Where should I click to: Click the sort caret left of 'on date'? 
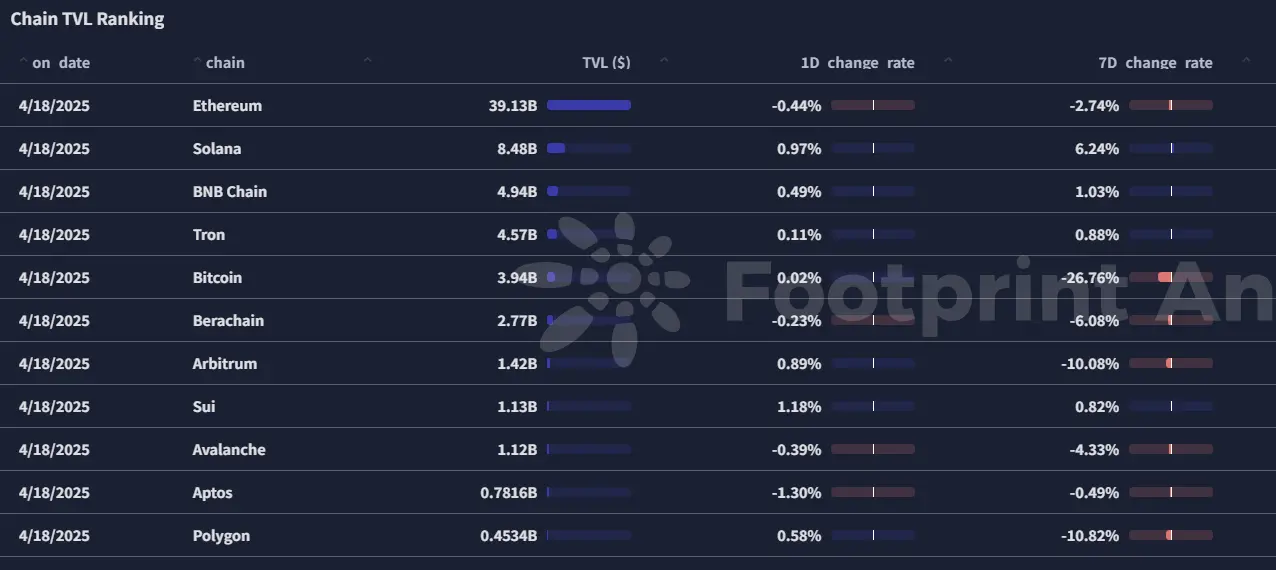click(23, 61)
